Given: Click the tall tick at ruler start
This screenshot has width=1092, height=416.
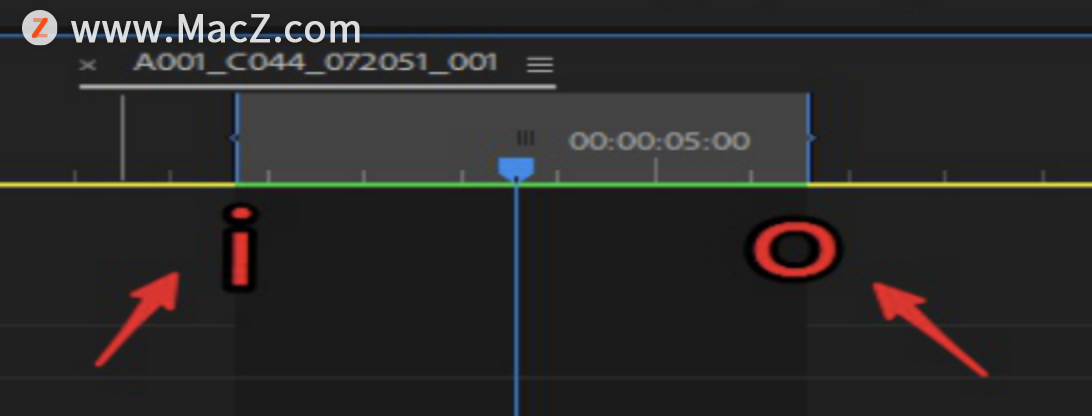Looking at the screenshot, I should click(x=123, y=137).
